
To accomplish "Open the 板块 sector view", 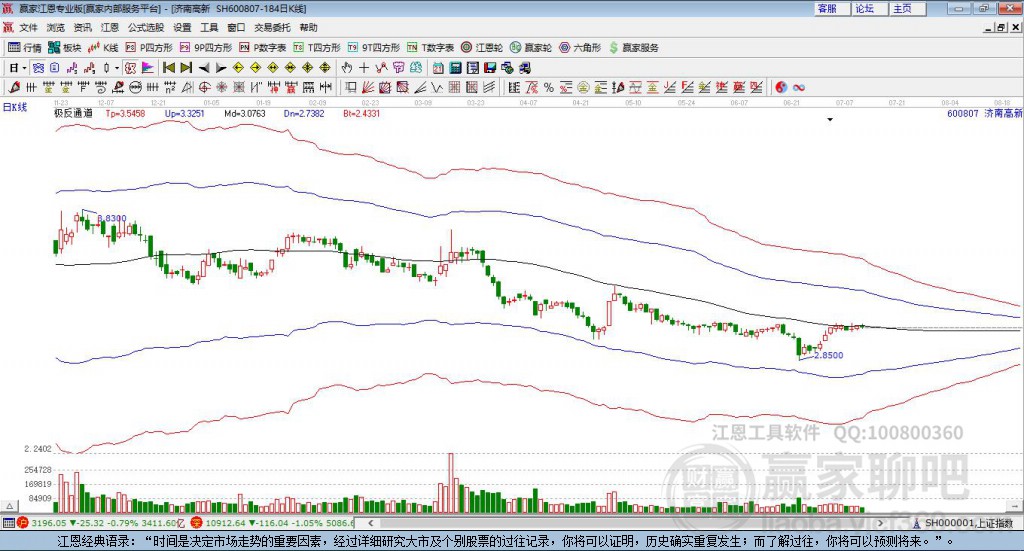I will pos(65,48).
